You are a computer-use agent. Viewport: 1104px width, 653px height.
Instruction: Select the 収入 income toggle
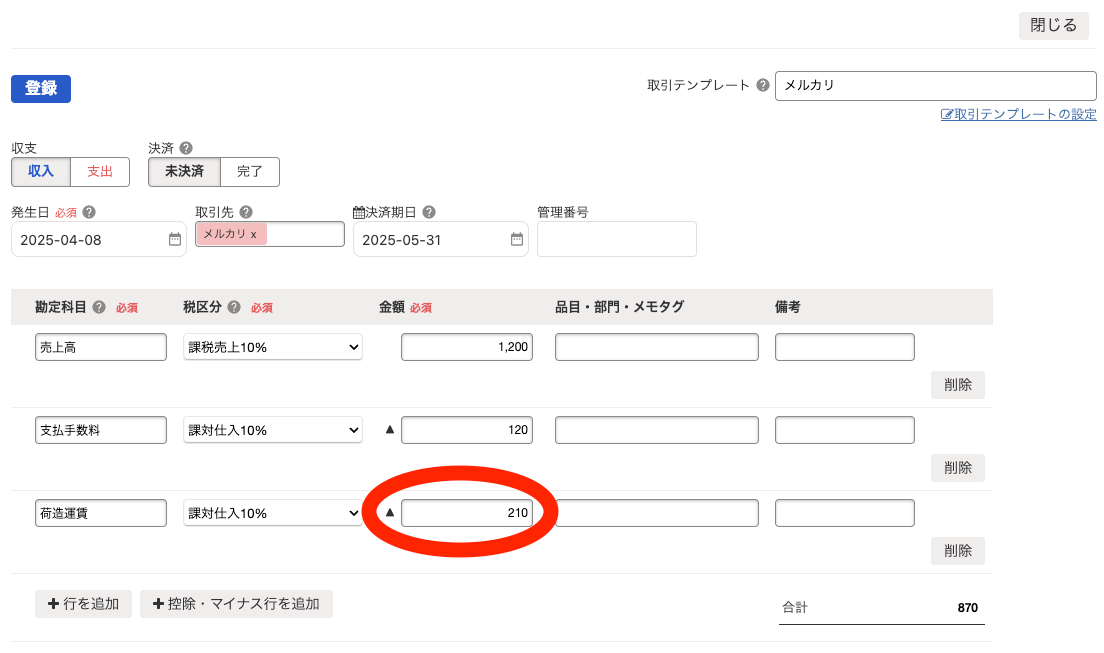40,171
